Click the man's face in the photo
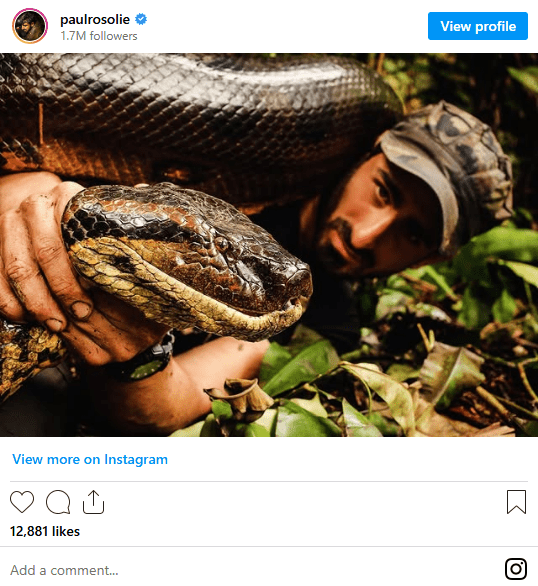The height and width of the screenshot is (586, 538). point(377,217)
